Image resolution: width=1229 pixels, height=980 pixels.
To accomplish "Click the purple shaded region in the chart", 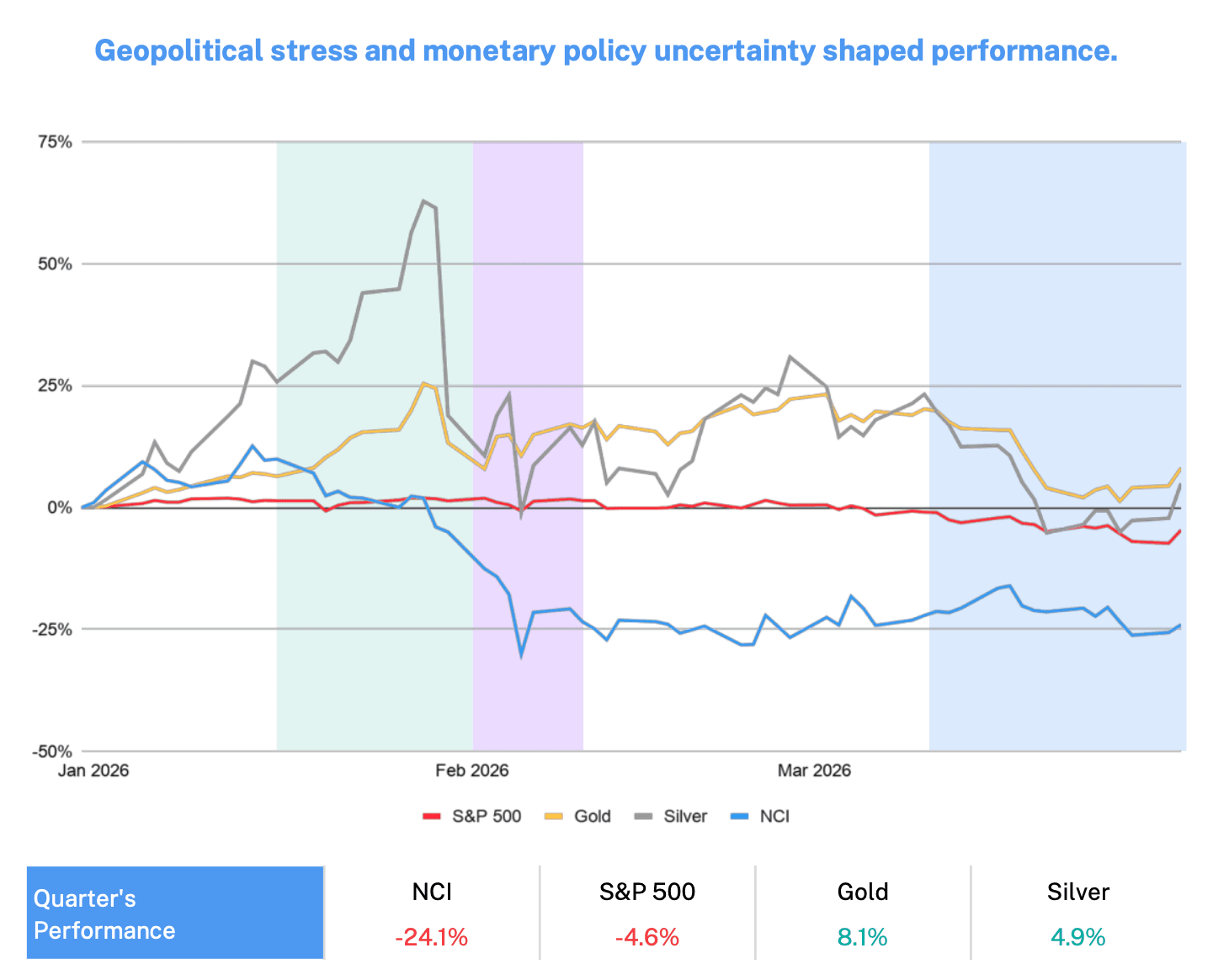I will tap(528, 337).
